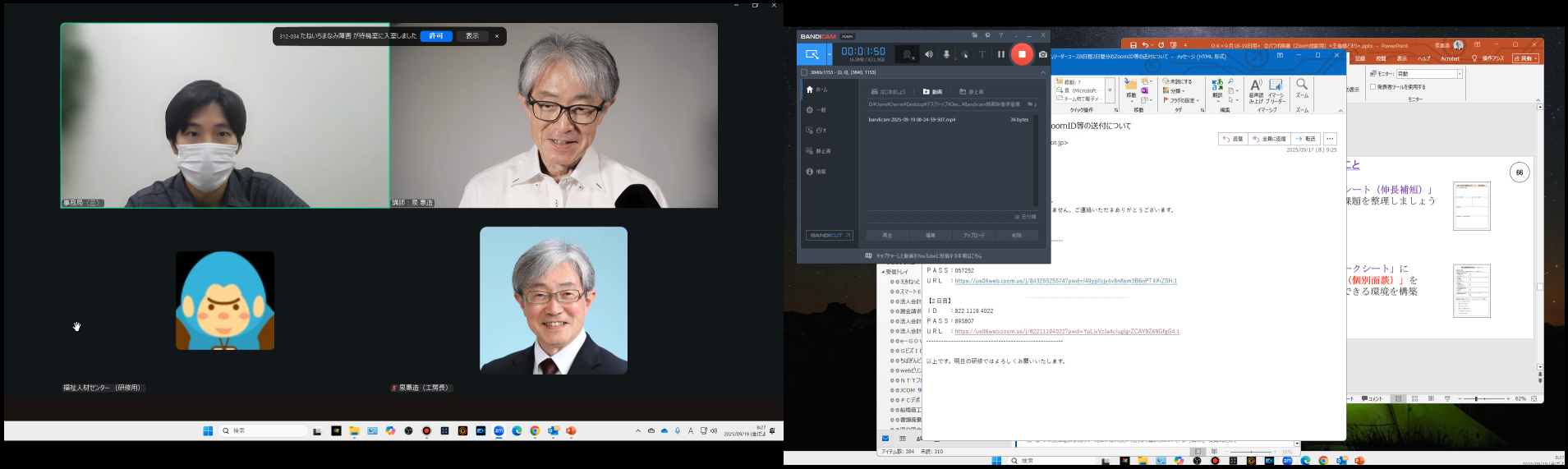Toggle the Bandicam microphone icon
Screen dimensions: 1568x469
coord(946,54)
